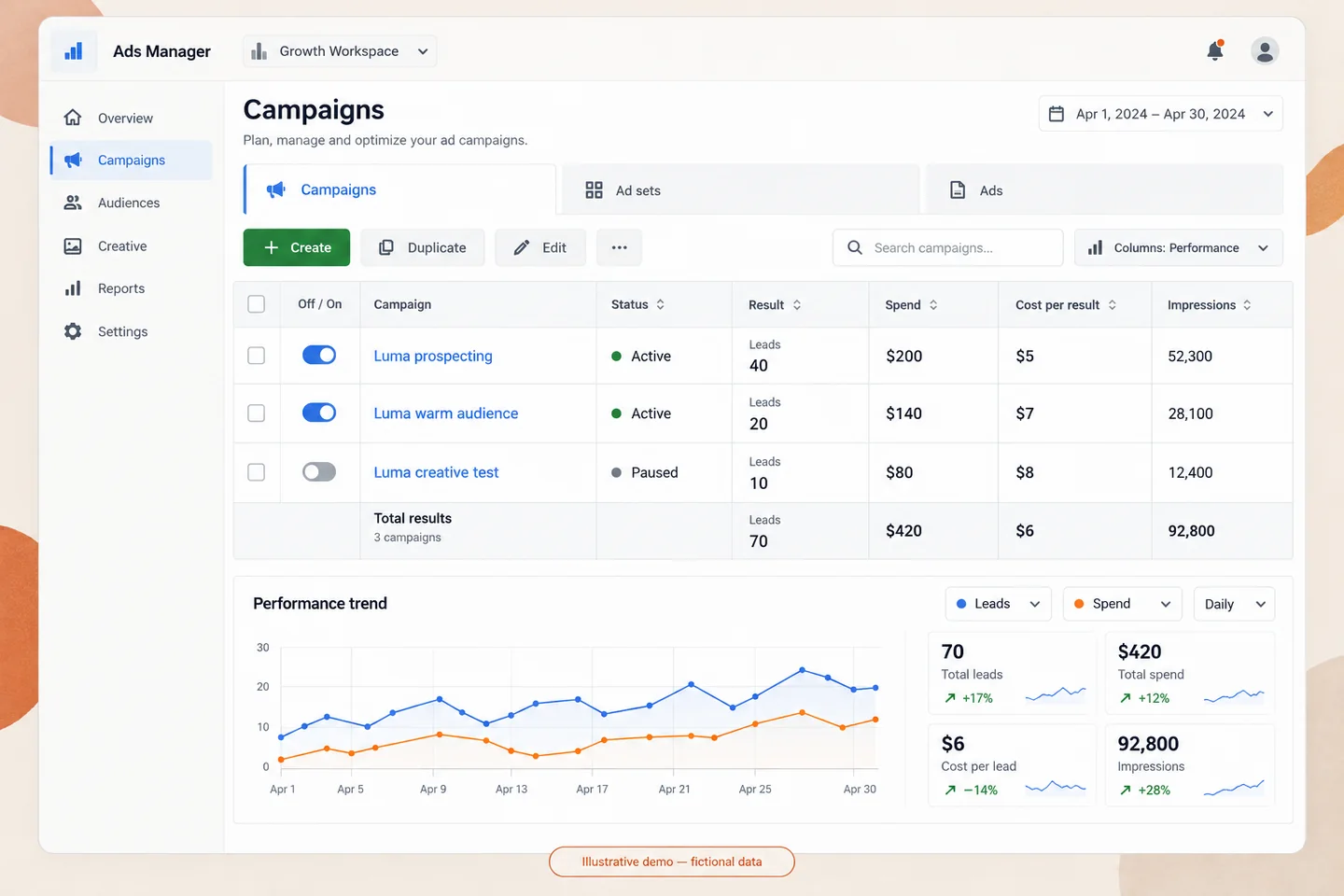Click the search magnifier icon
Screen dimensions: 1344x896
point(855,247)
